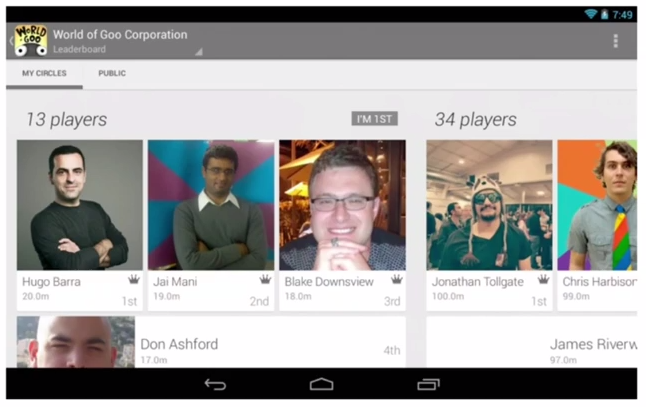Click the crown icon beside Blake Downsview
646x407 pixels.
click(397, 279)
